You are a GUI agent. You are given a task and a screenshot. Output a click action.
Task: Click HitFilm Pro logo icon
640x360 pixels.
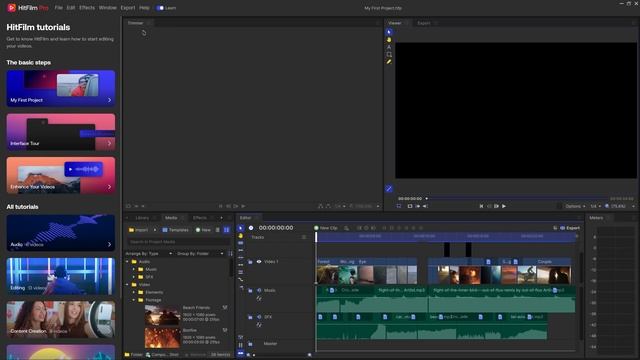[11, 8]
